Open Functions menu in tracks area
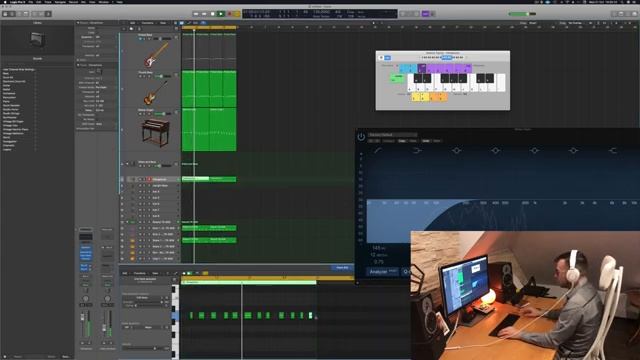The width and height of the screenshot is (640, 360). pos(148,23)
